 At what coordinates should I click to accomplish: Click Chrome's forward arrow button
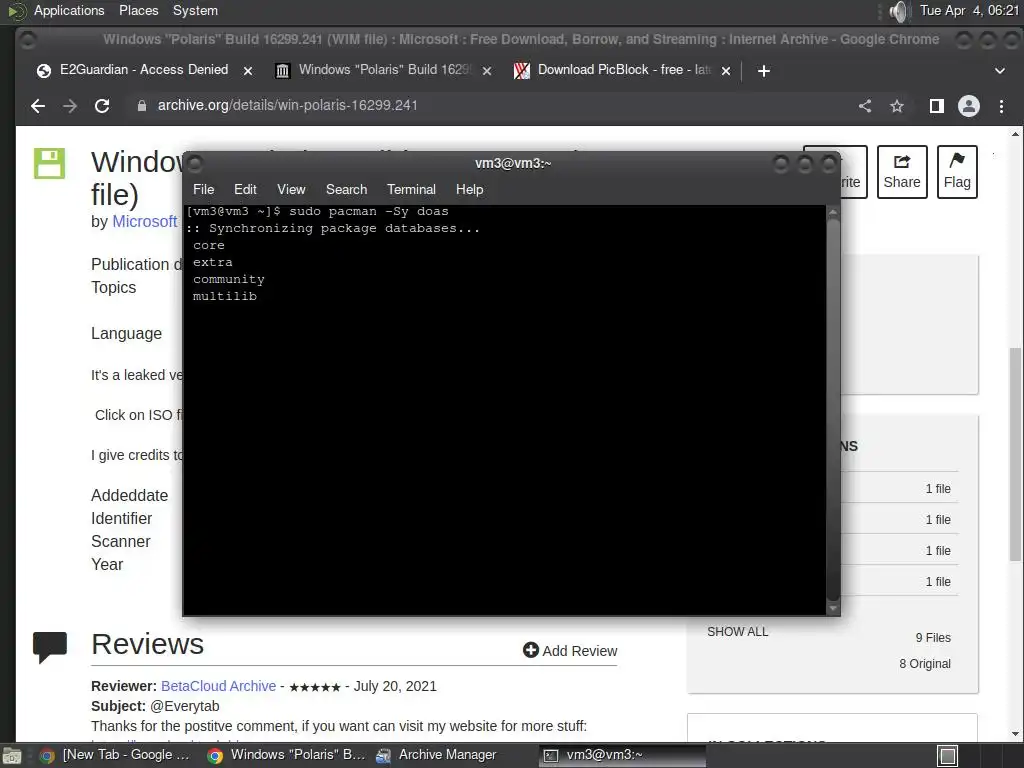pos(70,106)
